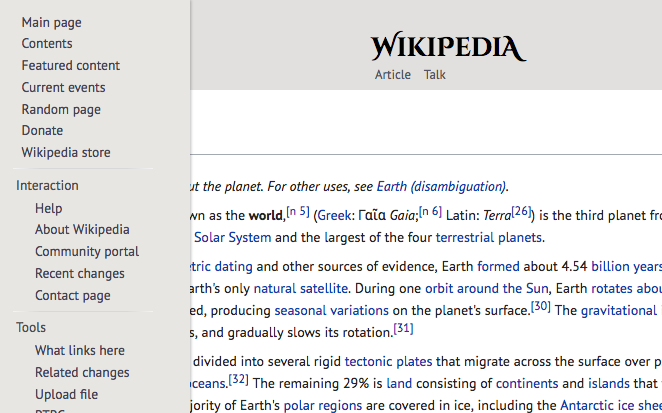Open Wikipedia store link

pos(66,152)
